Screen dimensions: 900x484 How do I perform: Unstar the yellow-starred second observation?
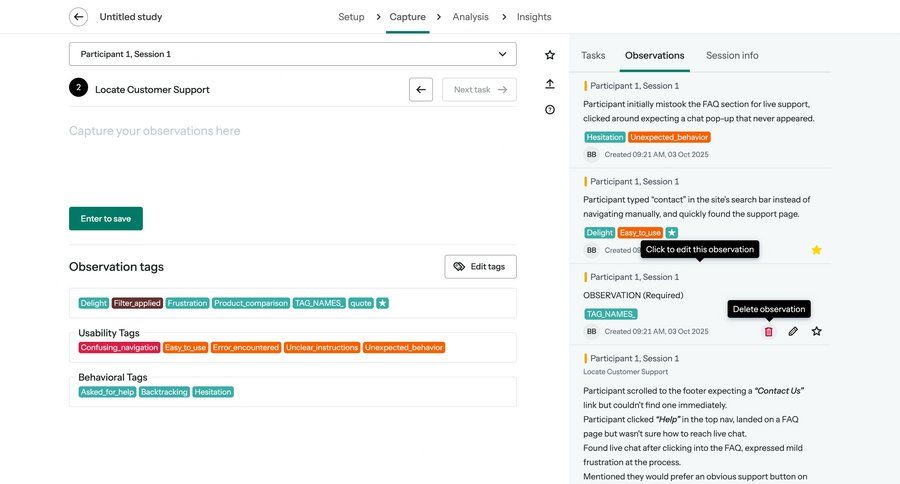(x=816, y=250)
